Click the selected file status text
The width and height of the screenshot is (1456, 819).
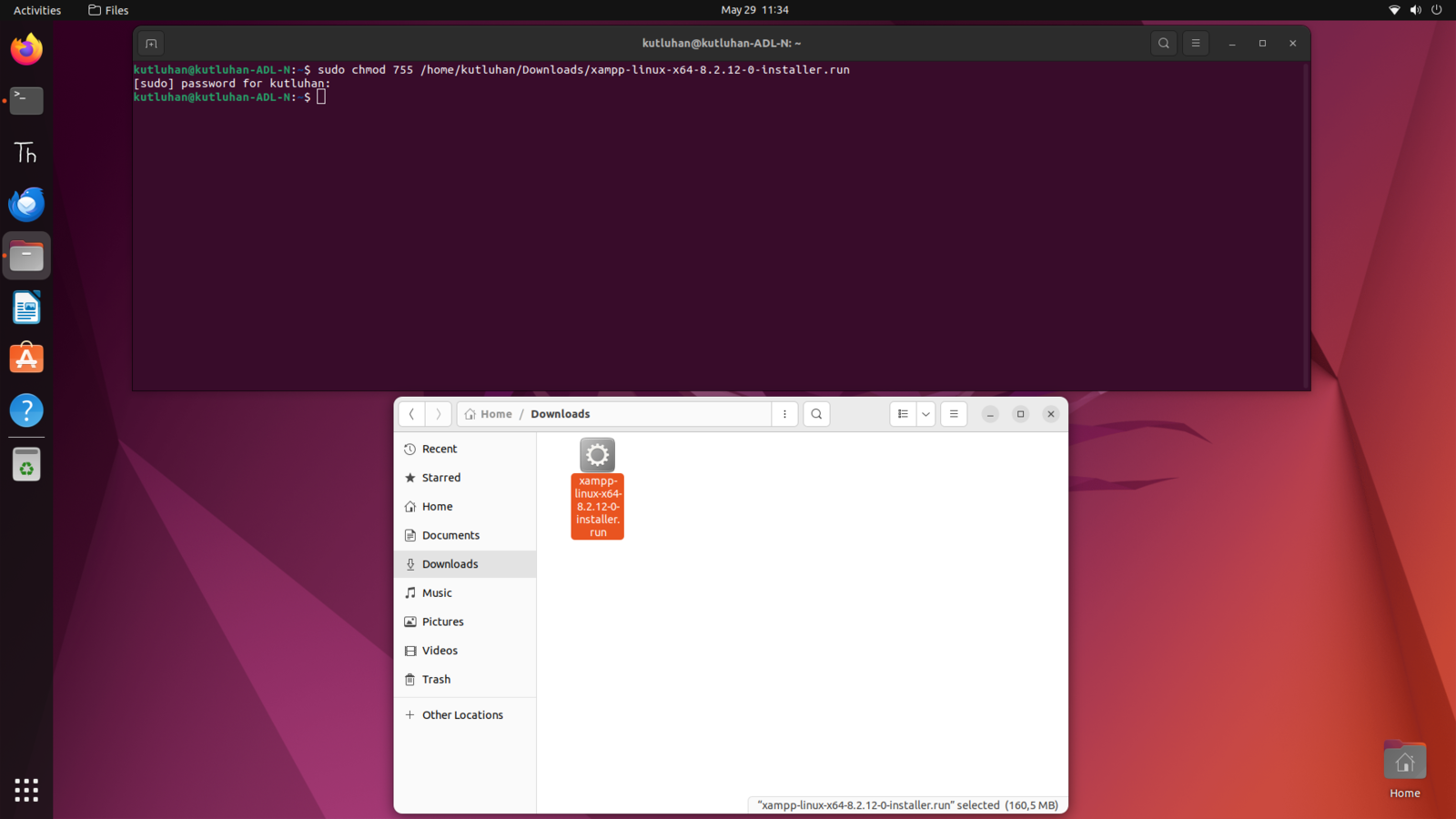pos(907,805)
